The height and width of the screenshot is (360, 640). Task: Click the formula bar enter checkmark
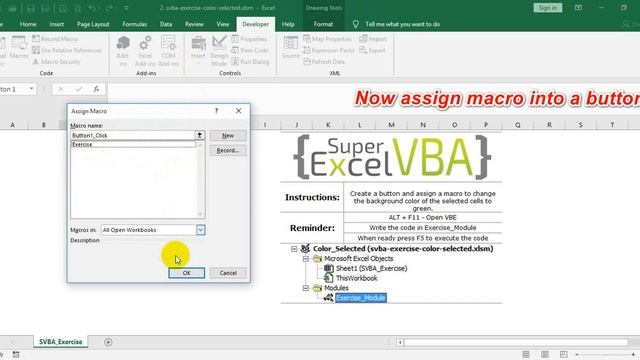coord(78,89)
